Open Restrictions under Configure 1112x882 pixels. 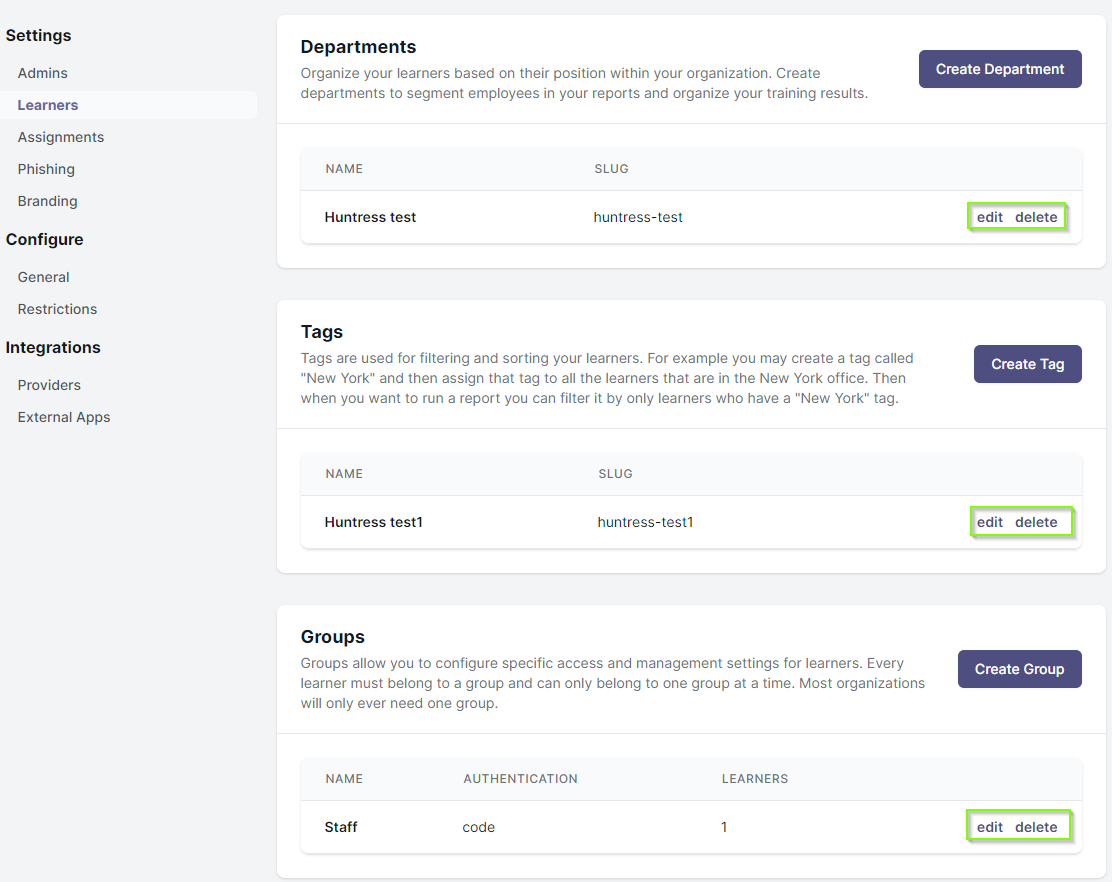(x=57, y=309)
